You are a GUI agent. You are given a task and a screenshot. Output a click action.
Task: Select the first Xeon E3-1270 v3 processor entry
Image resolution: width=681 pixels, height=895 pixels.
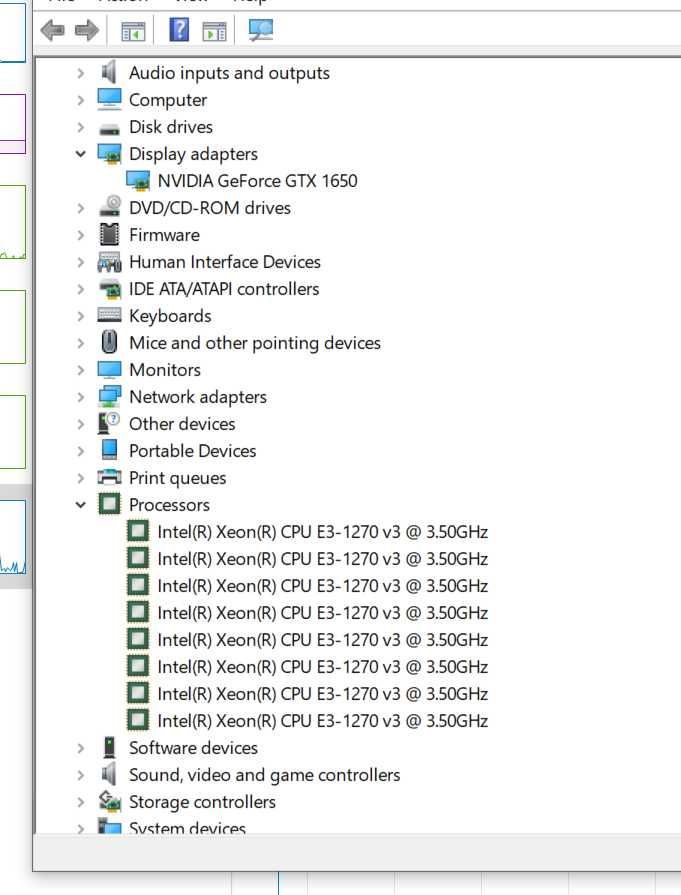click(x=323, y=532)
